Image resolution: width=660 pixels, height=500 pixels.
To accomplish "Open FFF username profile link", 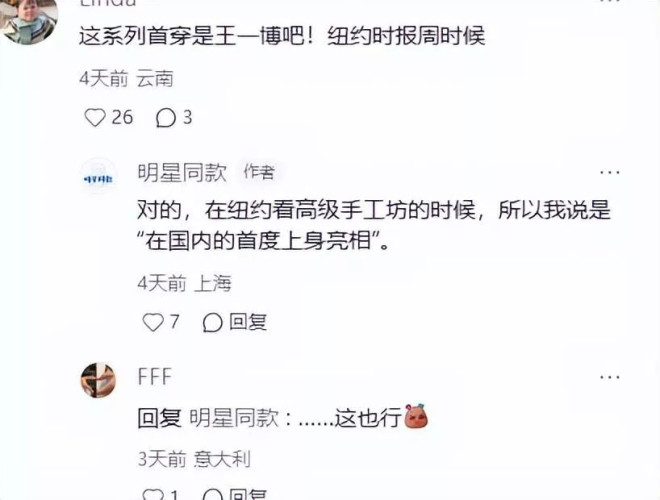I will tap(154, 377).
